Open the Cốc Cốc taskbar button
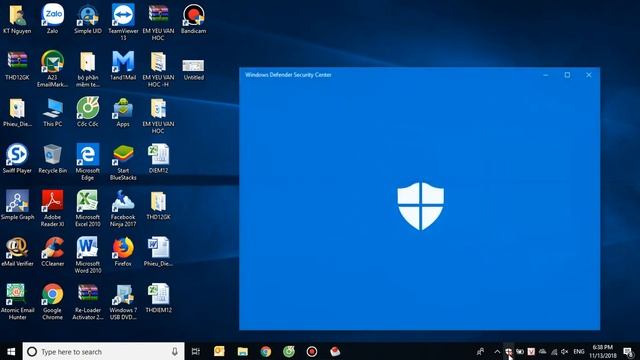The width and height of the screenshot is (640, 360). 289,351
